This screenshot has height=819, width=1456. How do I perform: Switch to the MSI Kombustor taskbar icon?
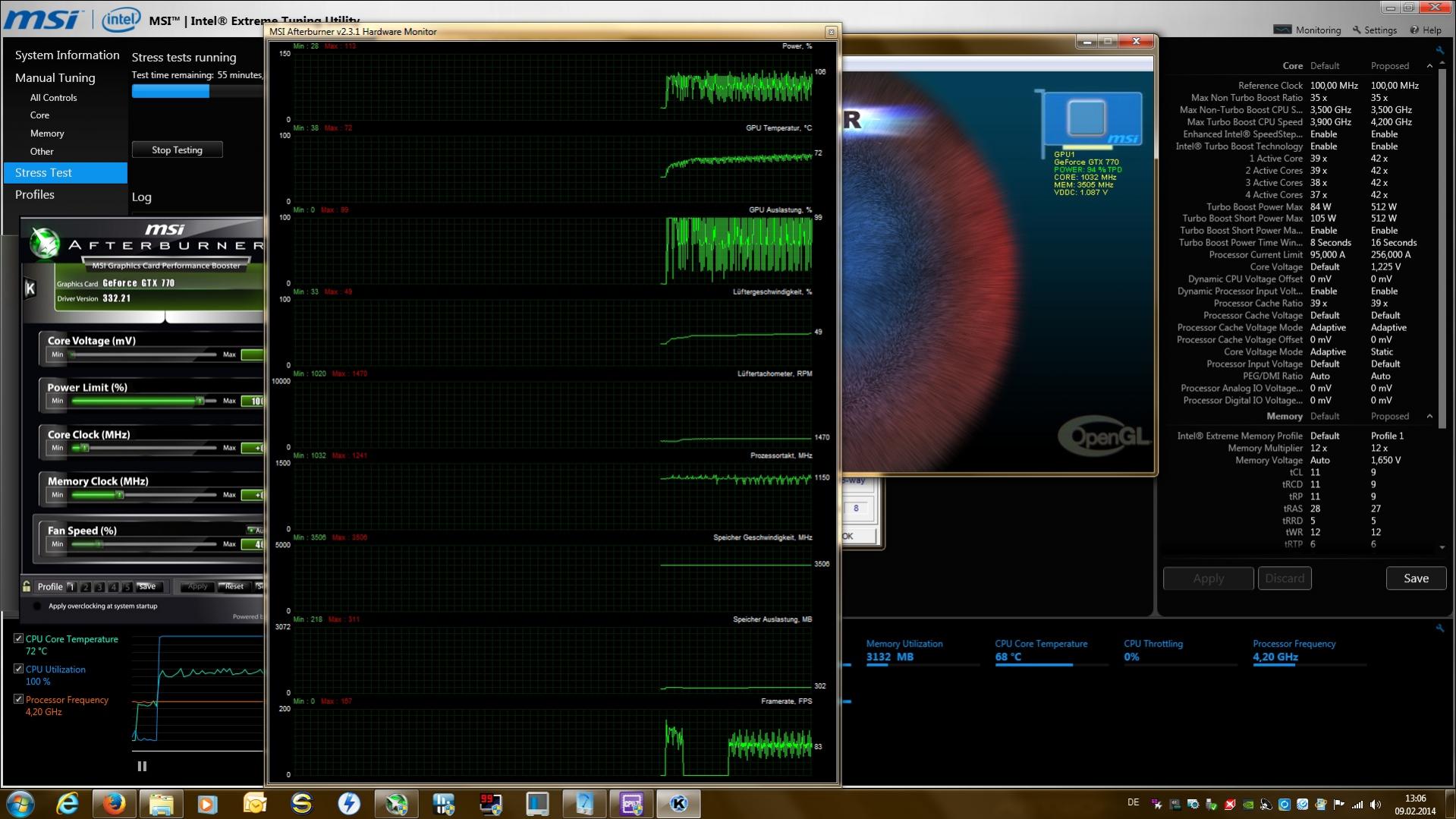point(678,803)
